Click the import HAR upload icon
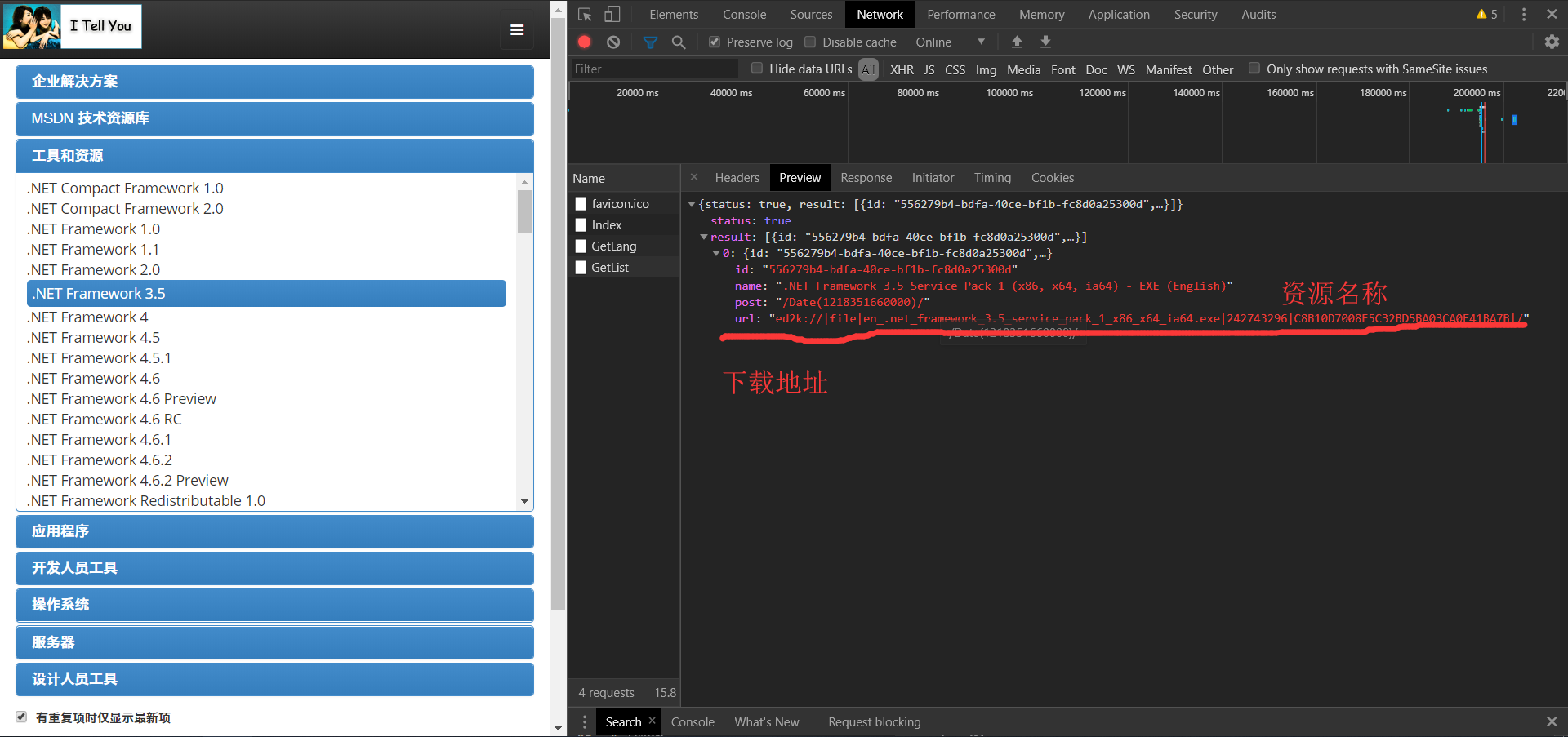This screenshot has height=737, width=1568. [1017, 42]
